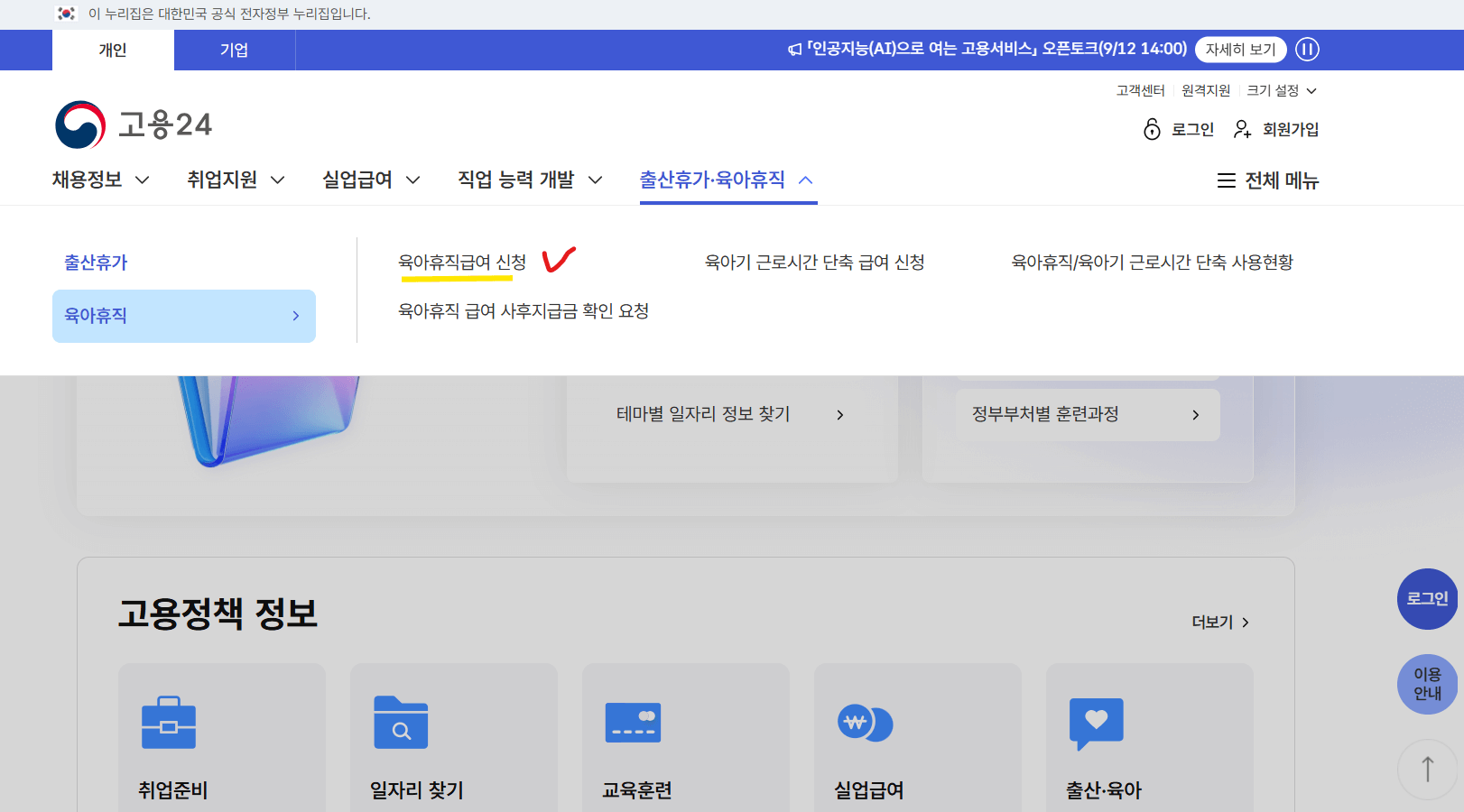Switch to the 기업 tab
This screenshot has height=812, width=1464.
[x=234, y=50]
